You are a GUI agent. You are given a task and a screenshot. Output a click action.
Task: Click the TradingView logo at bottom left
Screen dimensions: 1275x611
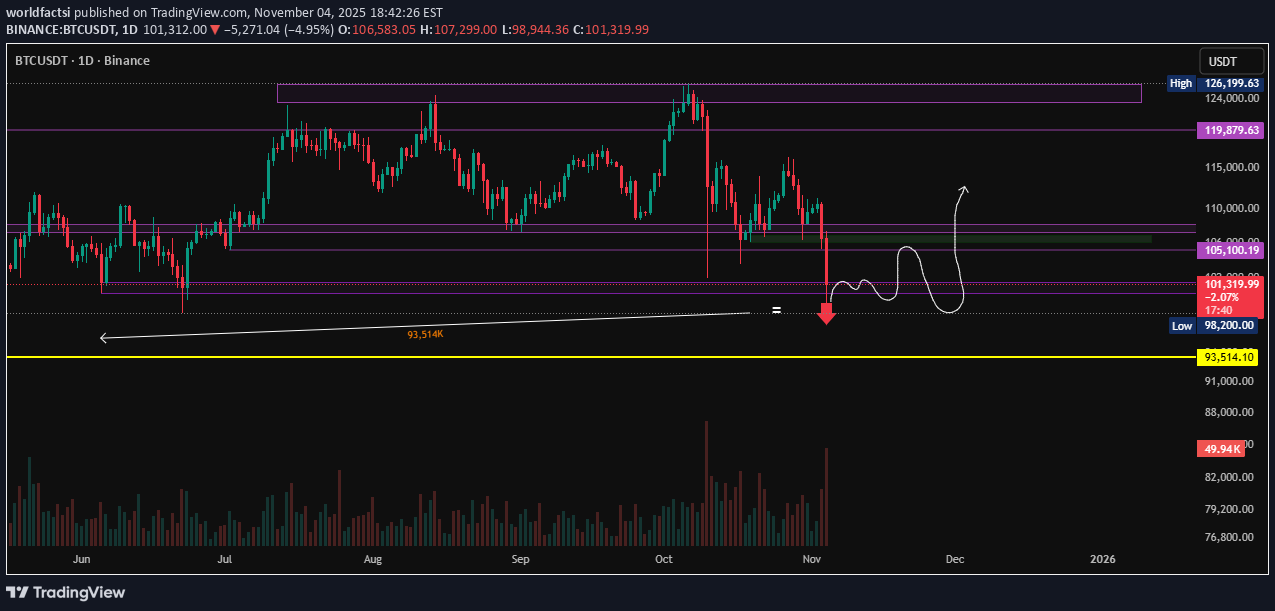coord(63,592)
